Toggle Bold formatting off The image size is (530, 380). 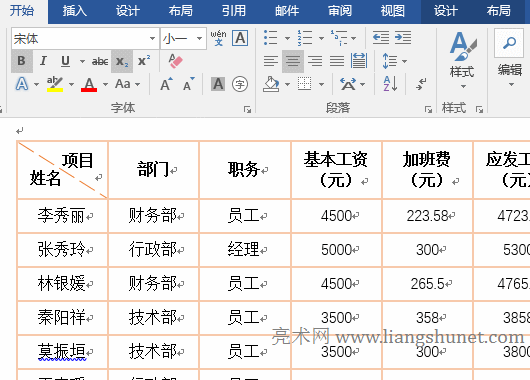pyautogui.click(x=22, y=61)
